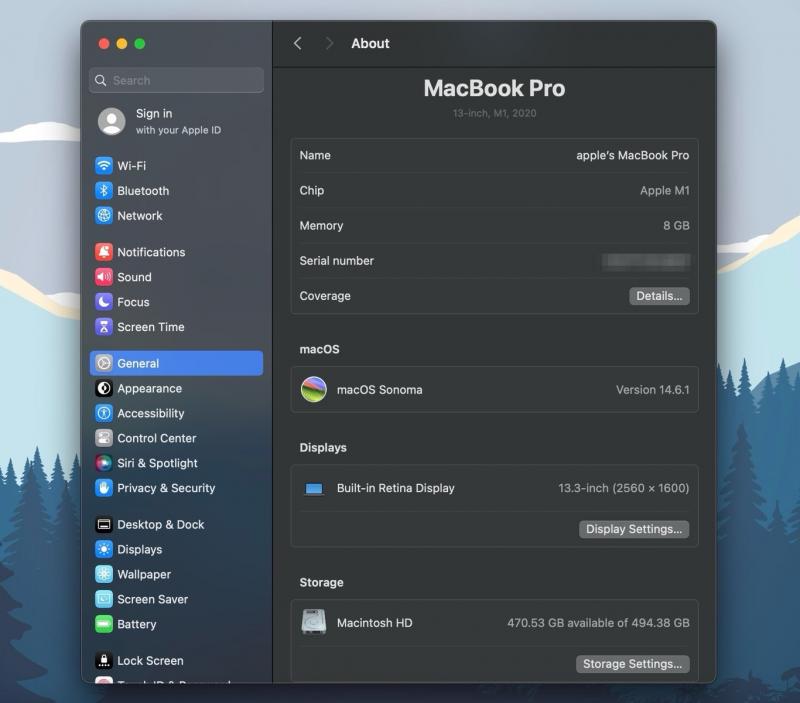800x703 pixels.
Task: Click the Notifications bell icon
Action: pyautogui.click(x=104, y=252)
